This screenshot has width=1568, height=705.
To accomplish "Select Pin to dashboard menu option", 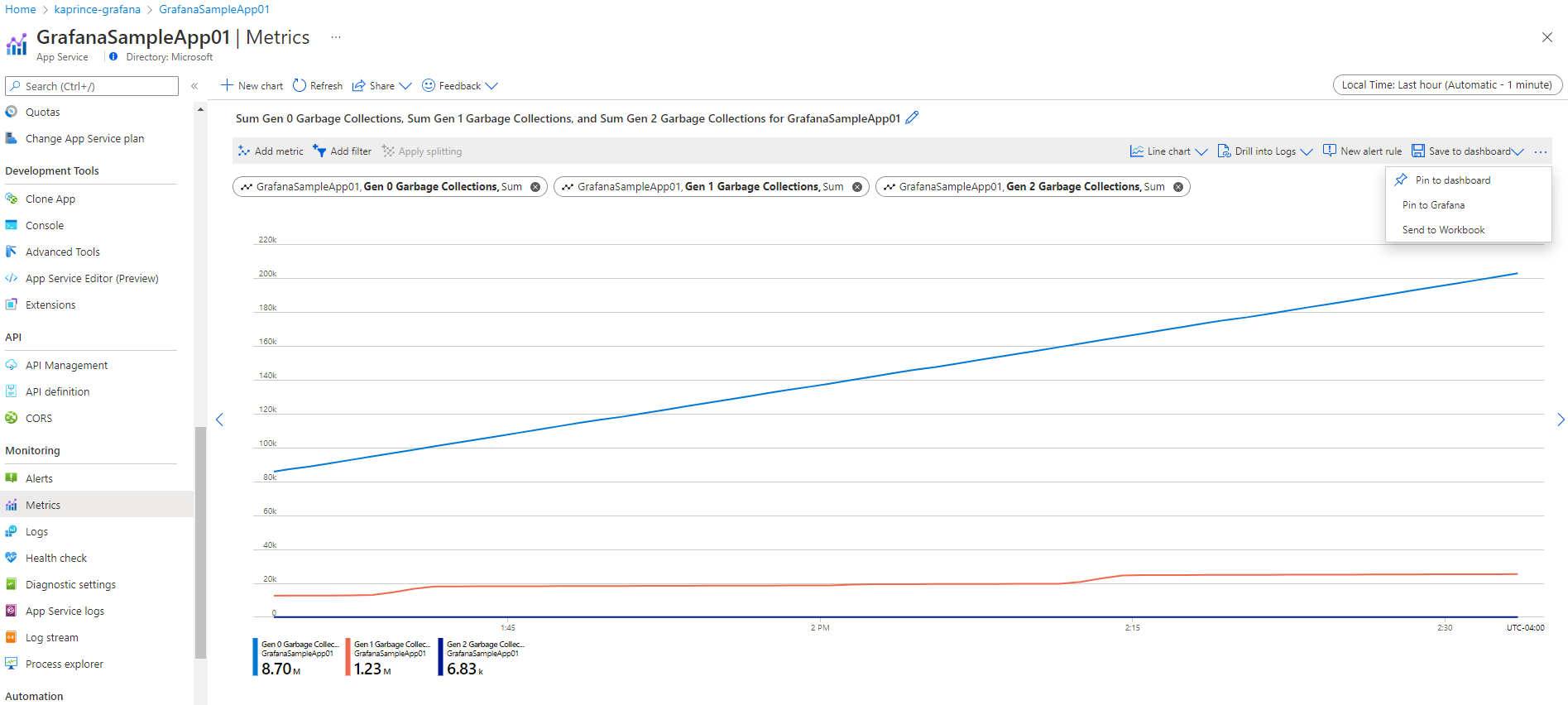I will coord(1469,180).
